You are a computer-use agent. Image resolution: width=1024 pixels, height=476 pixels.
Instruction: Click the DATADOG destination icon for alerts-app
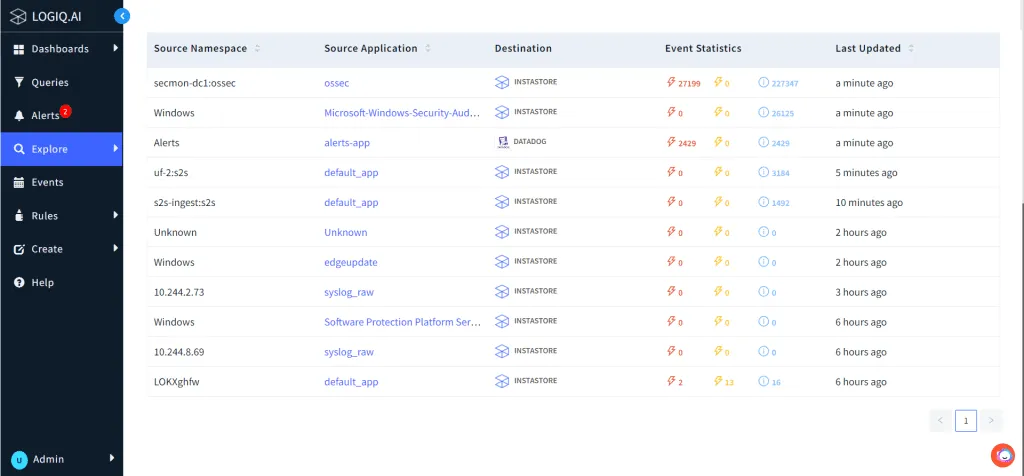pos(502,142)
